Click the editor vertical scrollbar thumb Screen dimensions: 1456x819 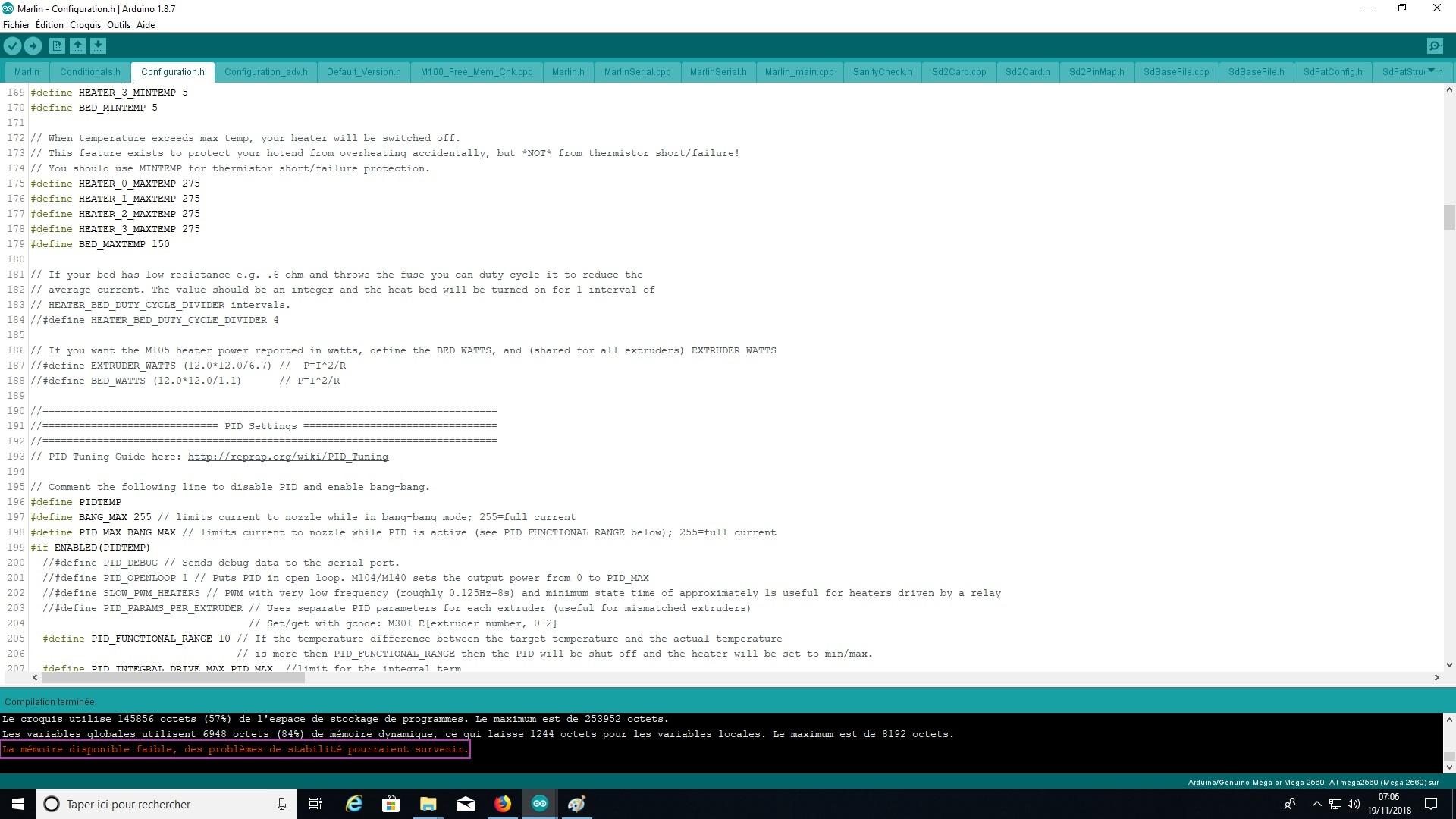point(1449,218)
